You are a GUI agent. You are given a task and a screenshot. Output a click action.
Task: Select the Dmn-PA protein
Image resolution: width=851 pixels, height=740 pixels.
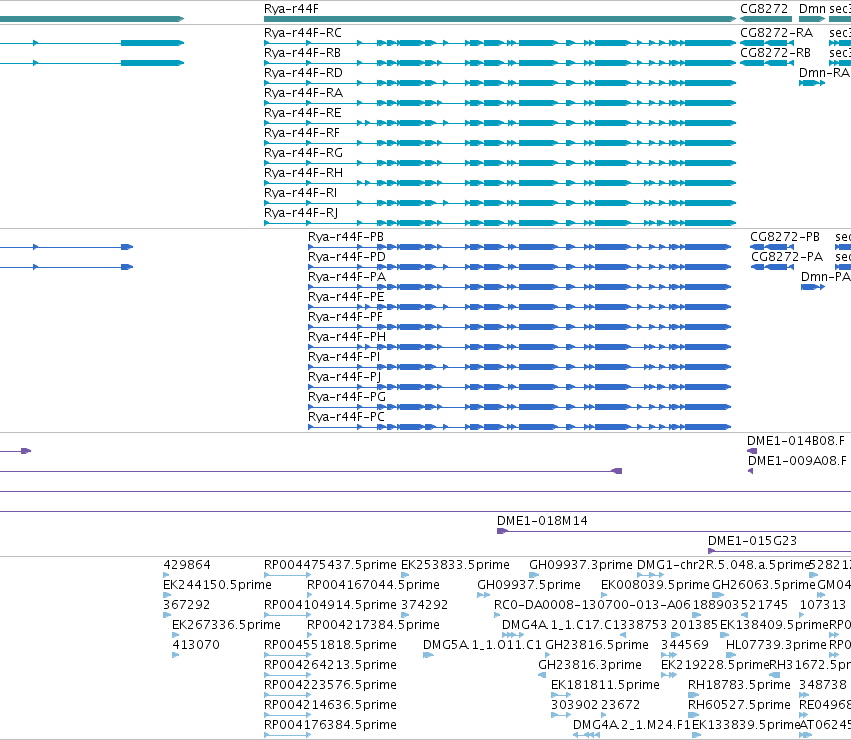tap(825, 277)
